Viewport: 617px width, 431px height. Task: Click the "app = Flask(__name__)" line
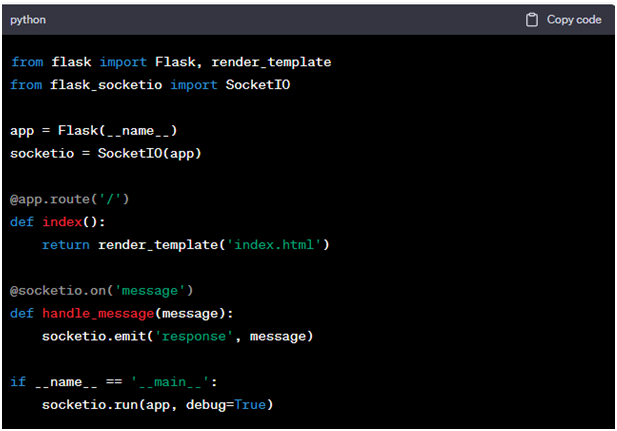coord(94,131)
